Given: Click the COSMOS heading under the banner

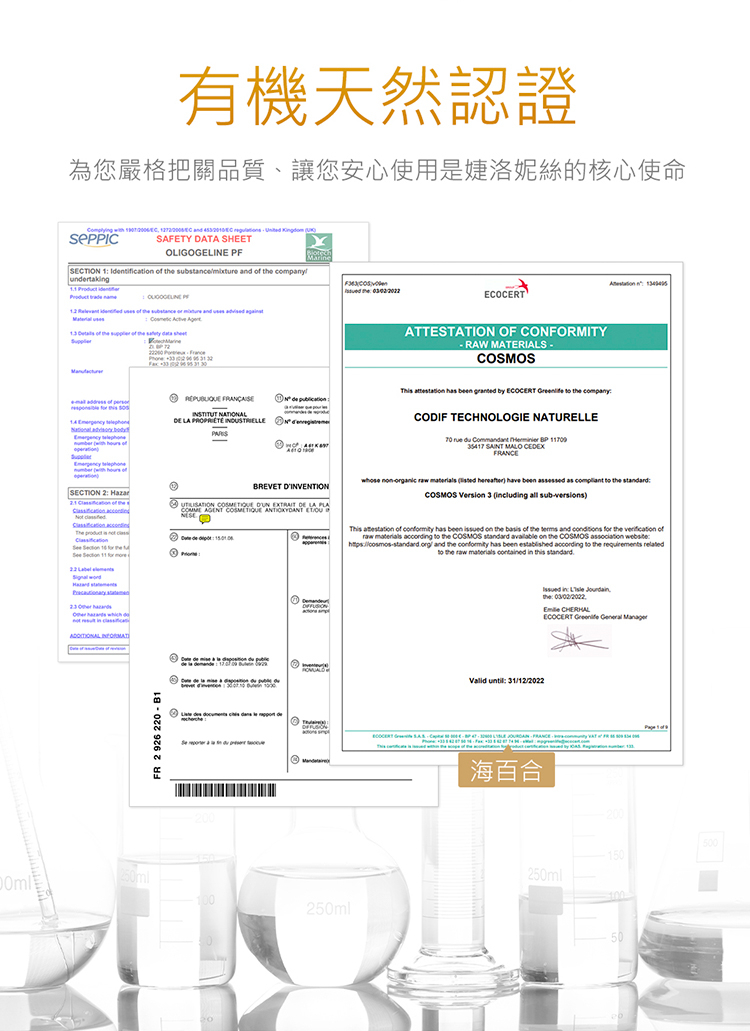Looking at the screenshot, I should (506, 359).
